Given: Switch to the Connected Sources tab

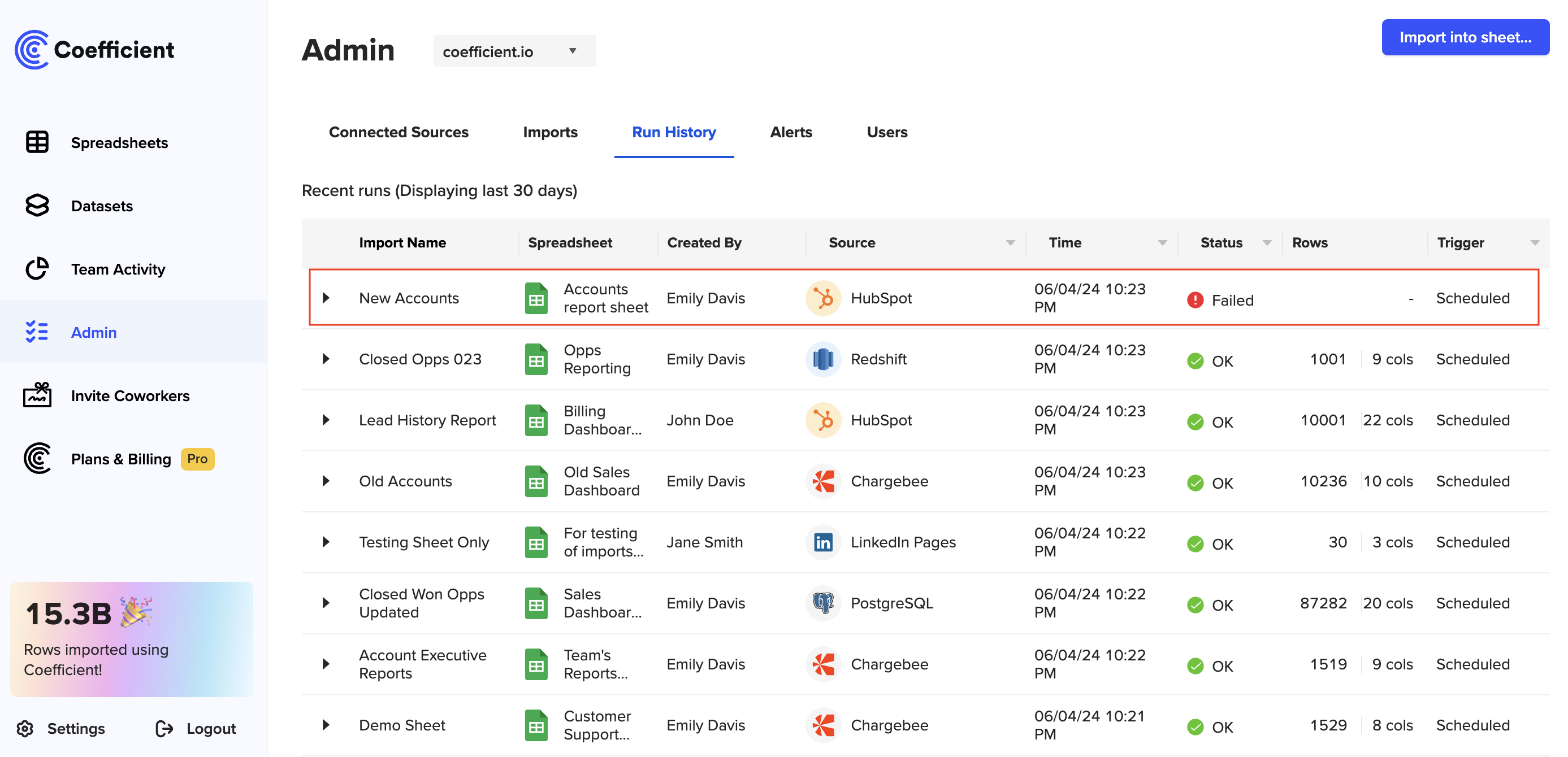Looking at the screenshot, I should [399, 132].
